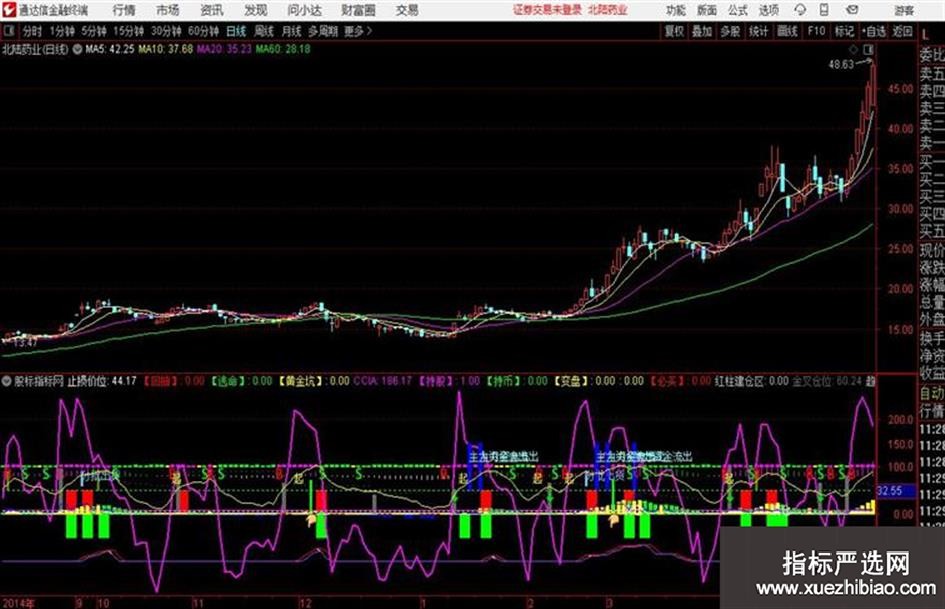
Task: Click the customer service headset icon
Action: pos(800,10)
